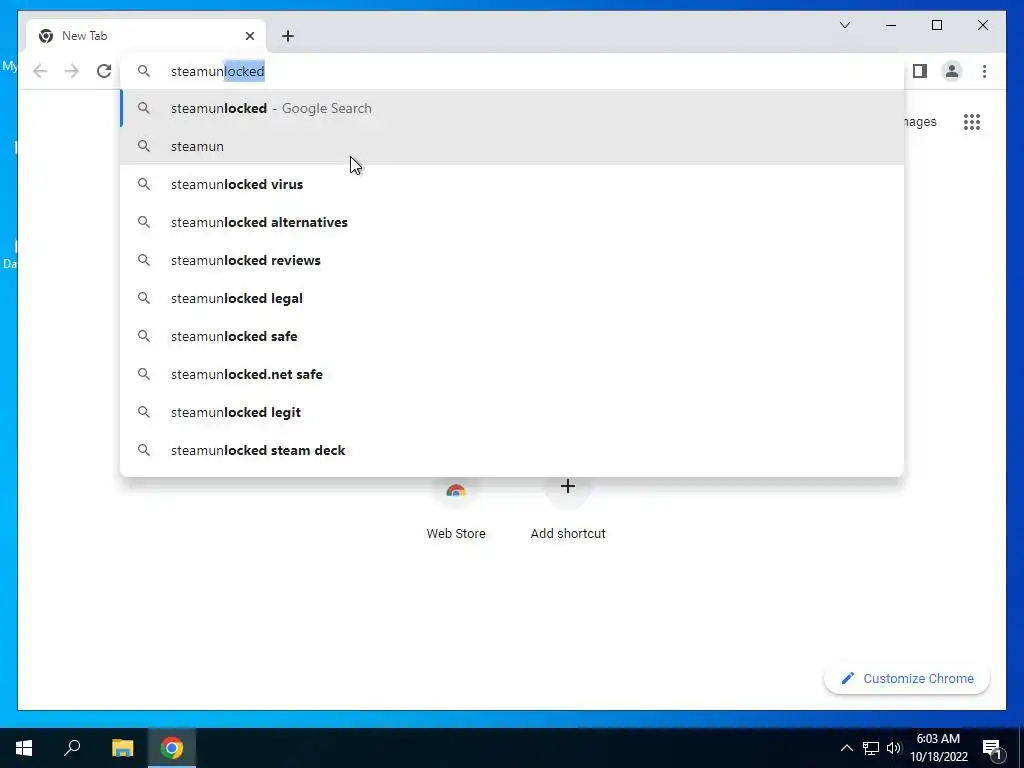Open Windows taskbar search
This screenshot has width=1024, height=768.
tap(72, 748)
